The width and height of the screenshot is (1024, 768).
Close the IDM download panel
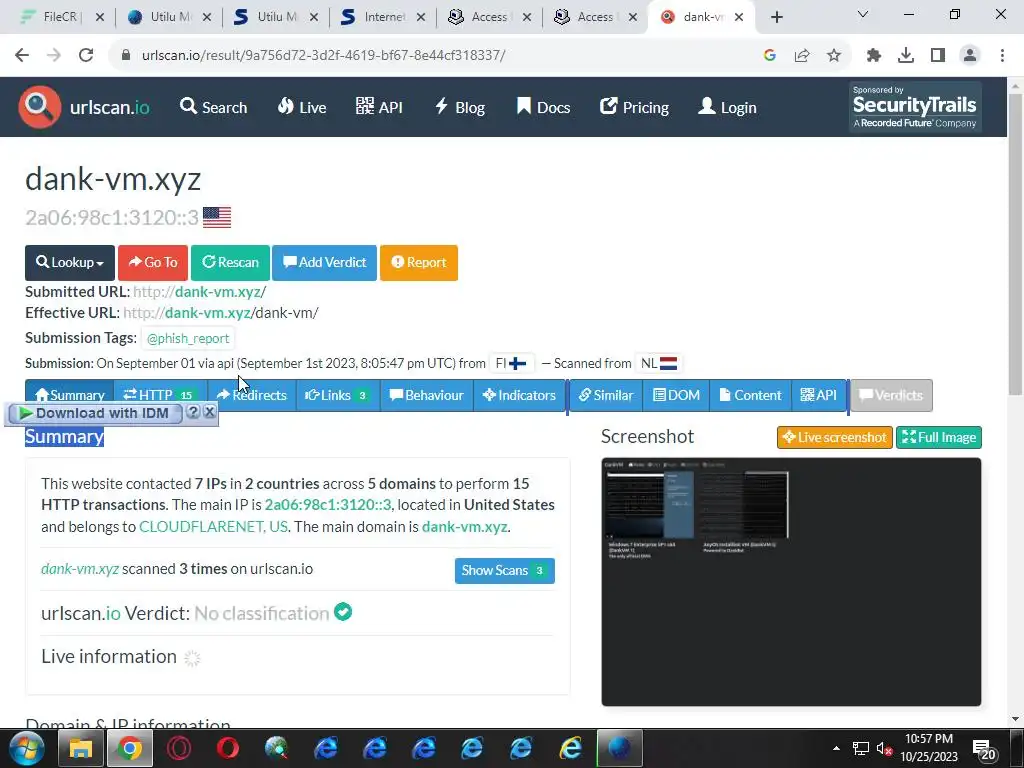(x=209, y=412)
